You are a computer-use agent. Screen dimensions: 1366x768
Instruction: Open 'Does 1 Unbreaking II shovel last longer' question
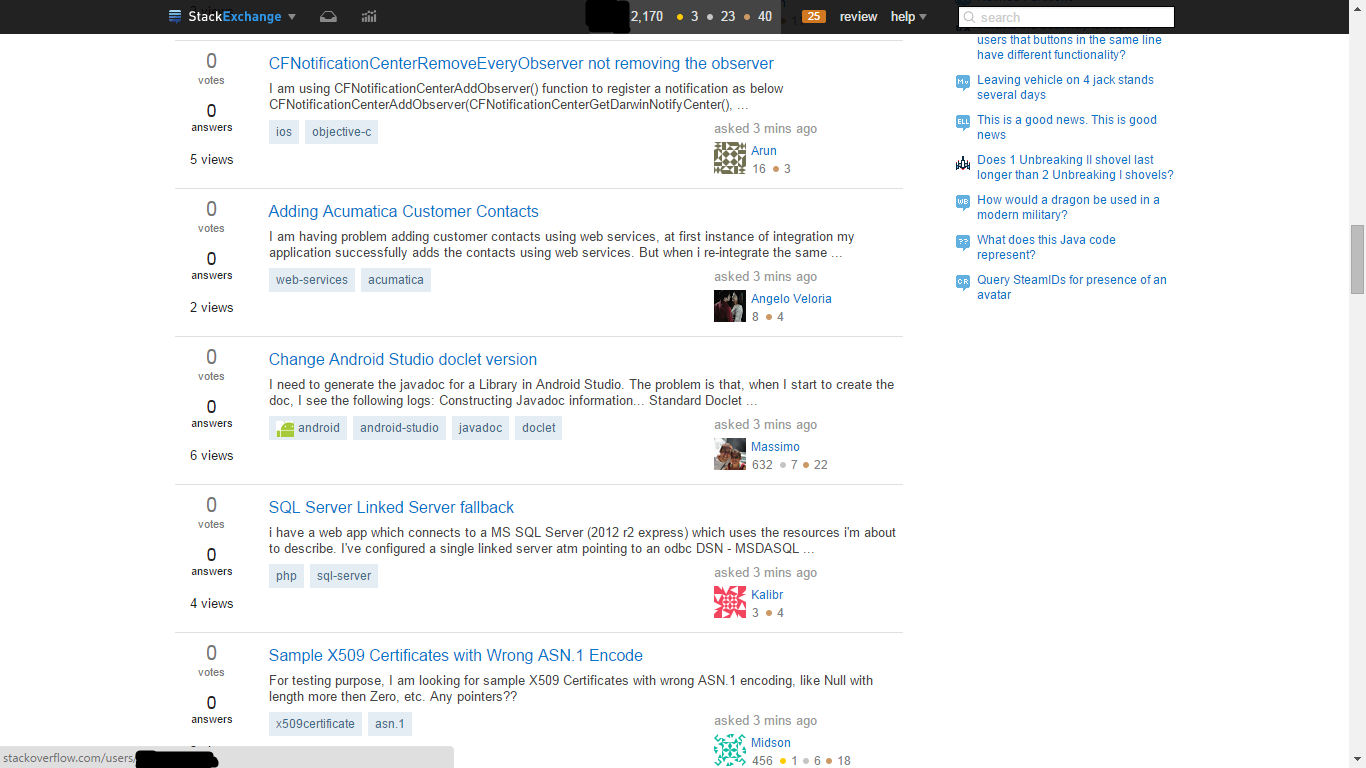point(1075,167)
